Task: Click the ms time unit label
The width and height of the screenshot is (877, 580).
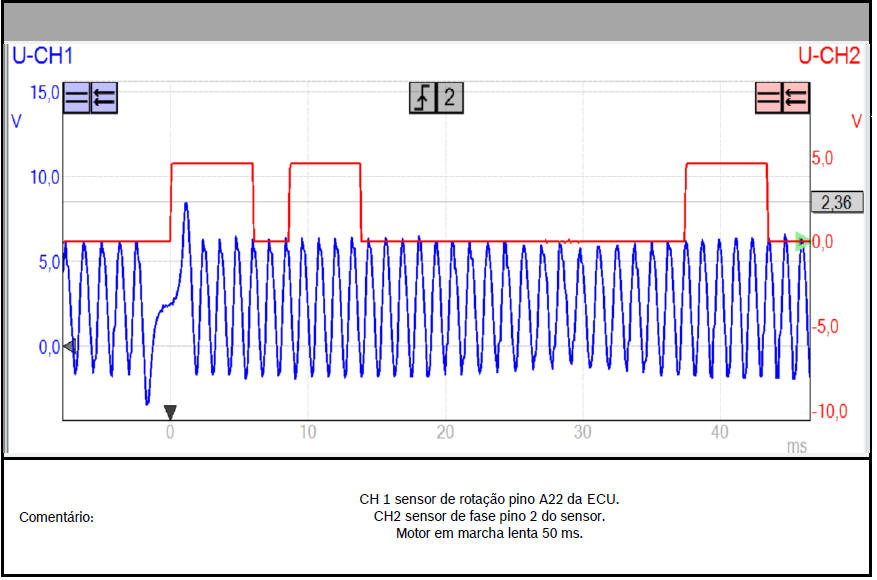Action: pos(796,446)
